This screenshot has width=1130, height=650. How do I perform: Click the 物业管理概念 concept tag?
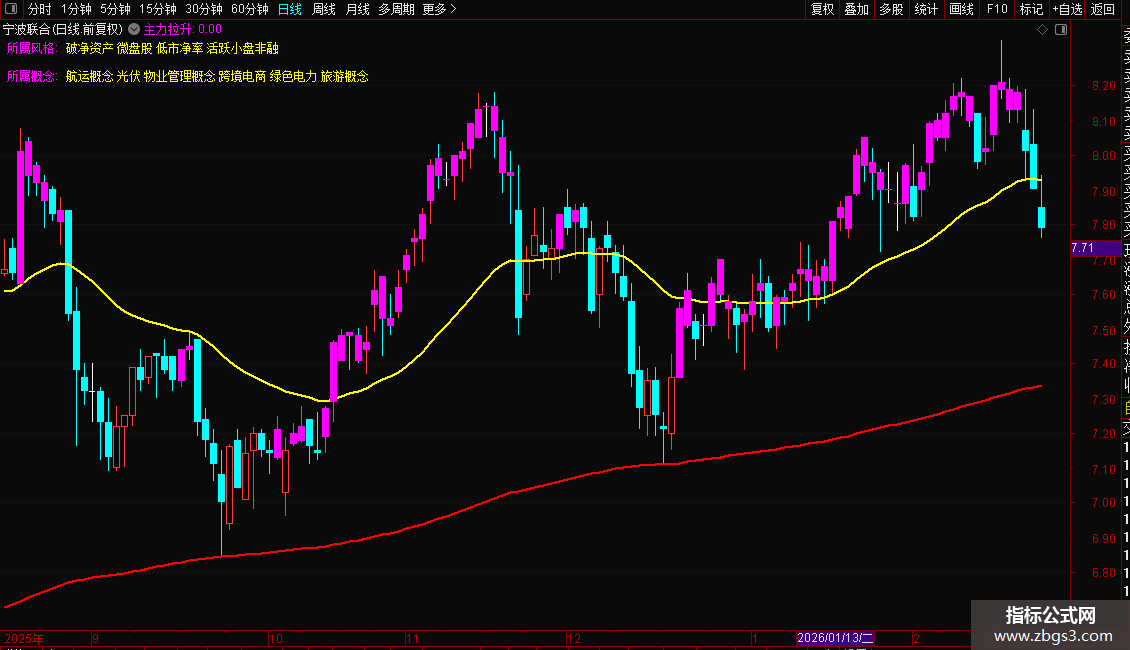pyautogui.click(x=179, y=76)
